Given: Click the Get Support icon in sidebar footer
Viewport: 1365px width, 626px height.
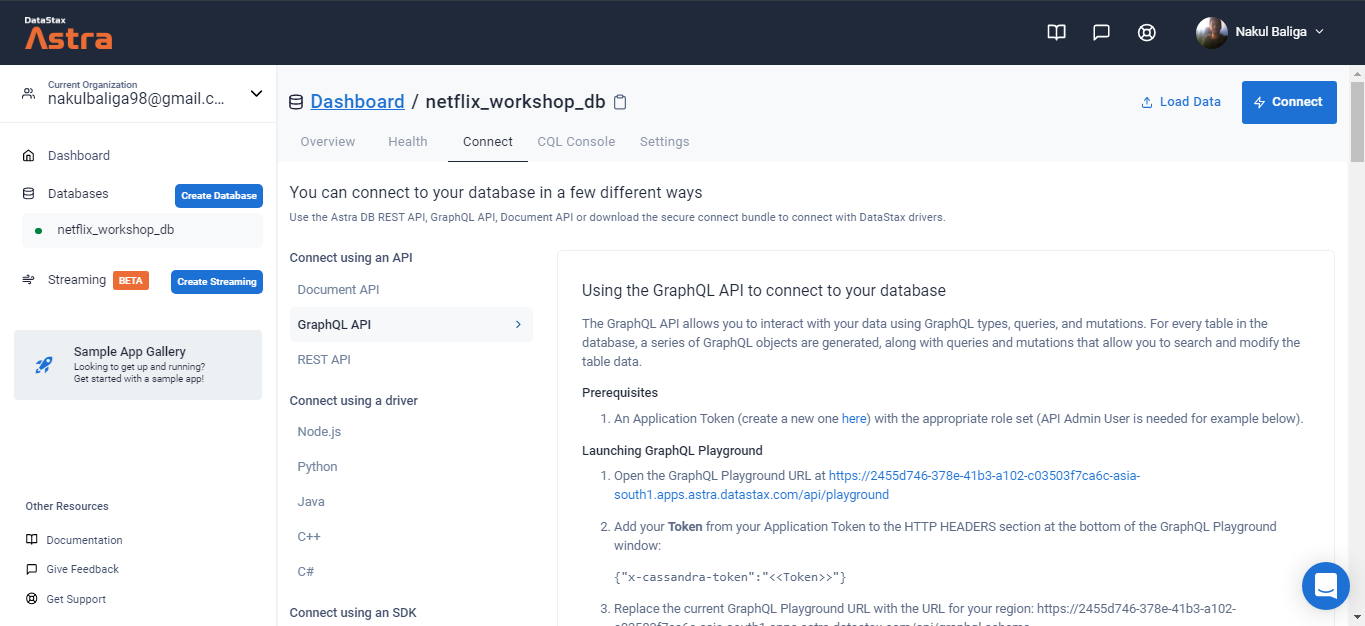Looking at the screenshot, I should 32,598.
